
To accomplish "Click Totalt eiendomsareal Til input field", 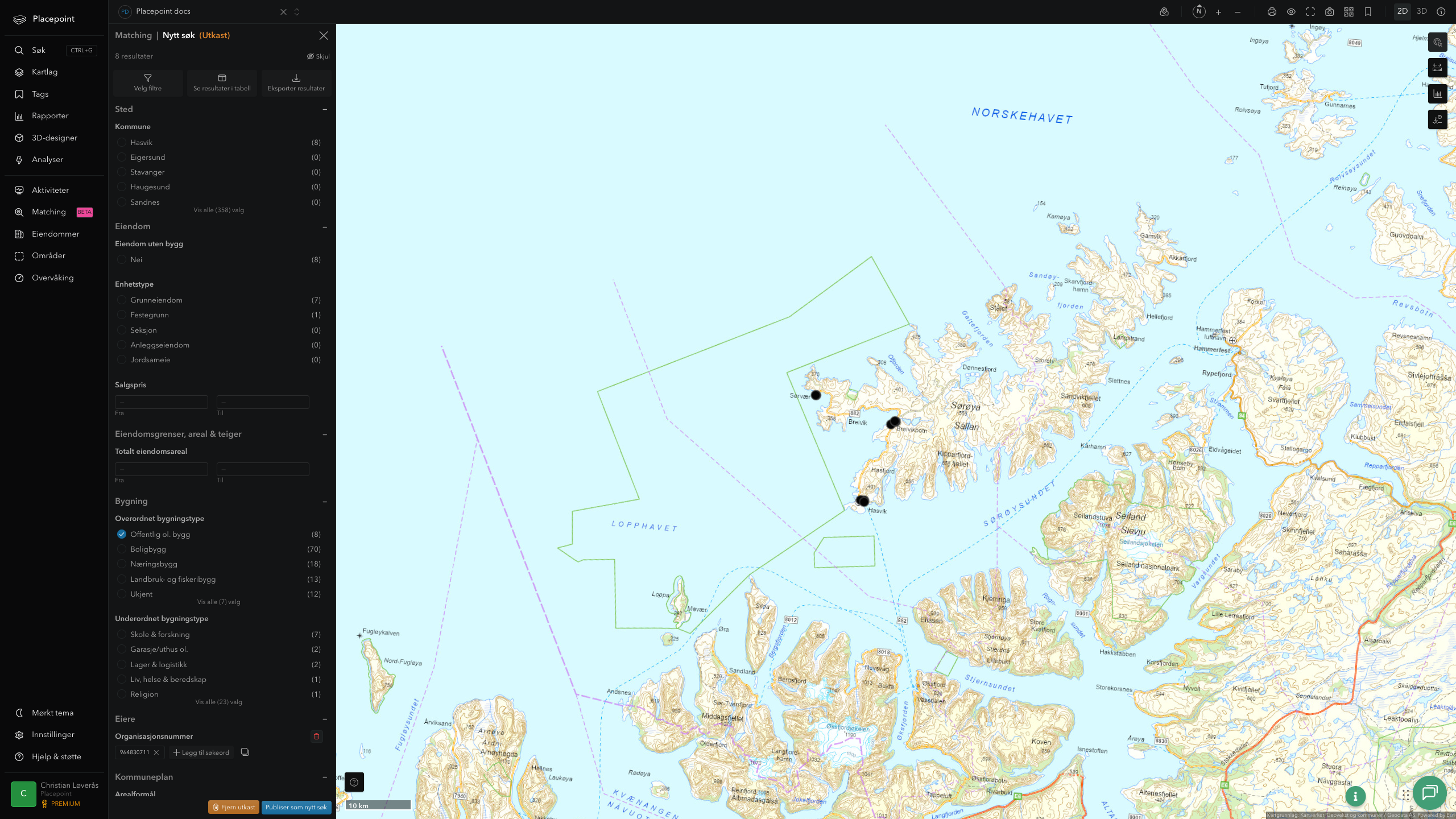I will click(263, 469).
